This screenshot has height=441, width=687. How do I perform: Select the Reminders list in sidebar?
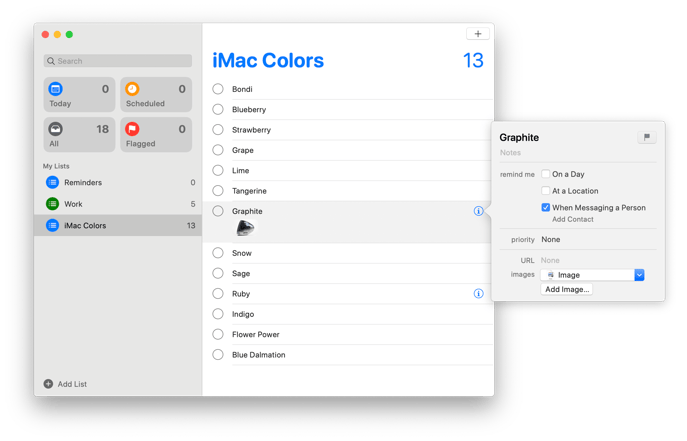118,183
